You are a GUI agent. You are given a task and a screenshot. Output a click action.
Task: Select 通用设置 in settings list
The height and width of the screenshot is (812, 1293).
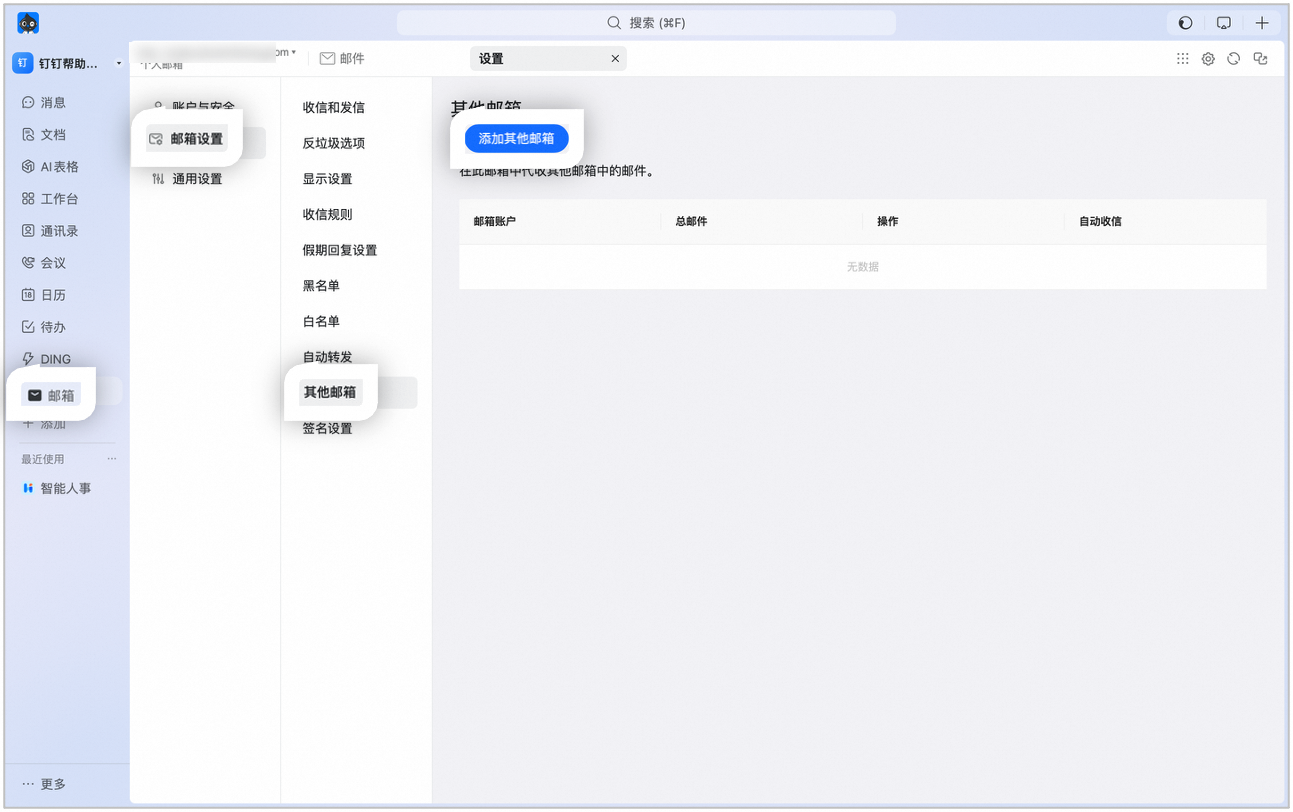[x=187, y=179]
